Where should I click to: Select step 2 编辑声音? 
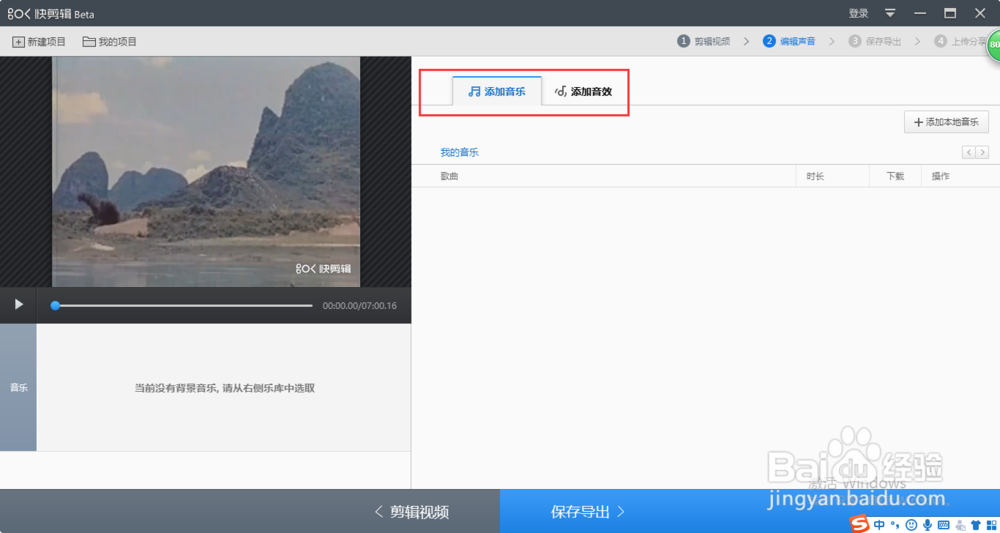click(789, 41)
